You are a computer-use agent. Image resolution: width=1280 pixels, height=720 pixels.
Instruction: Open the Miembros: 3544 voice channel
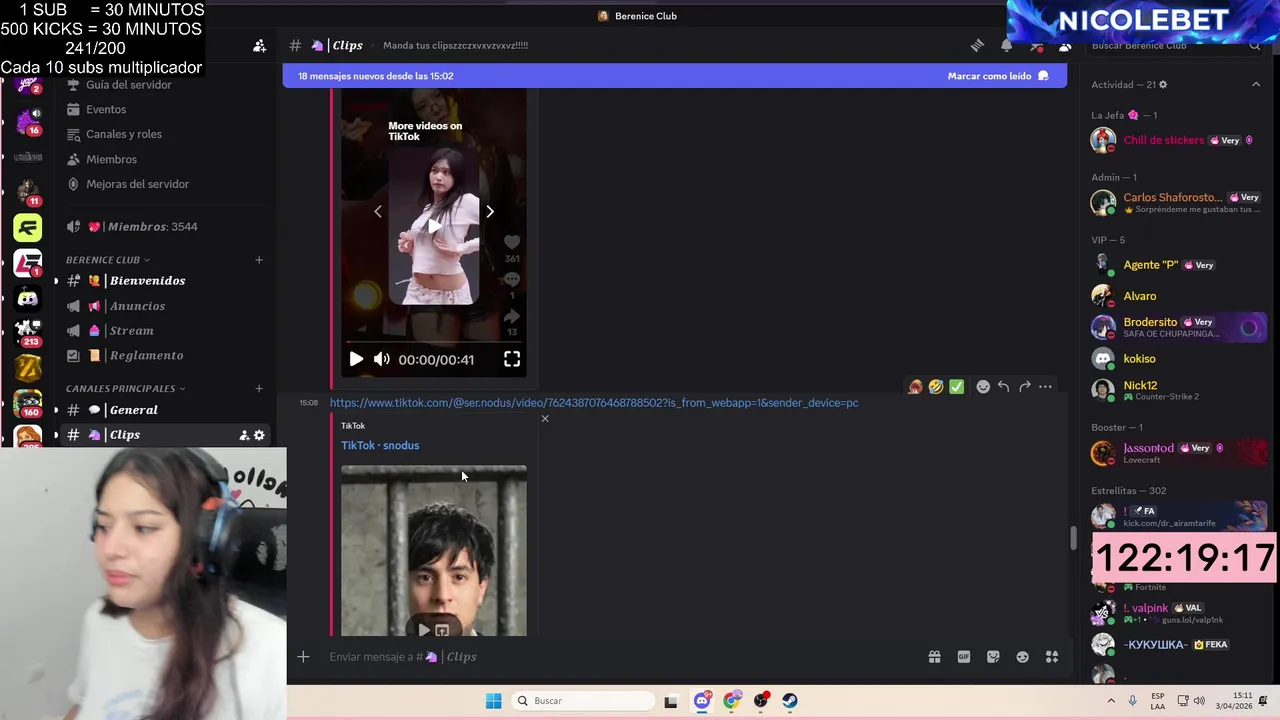(x=165, y=227)
